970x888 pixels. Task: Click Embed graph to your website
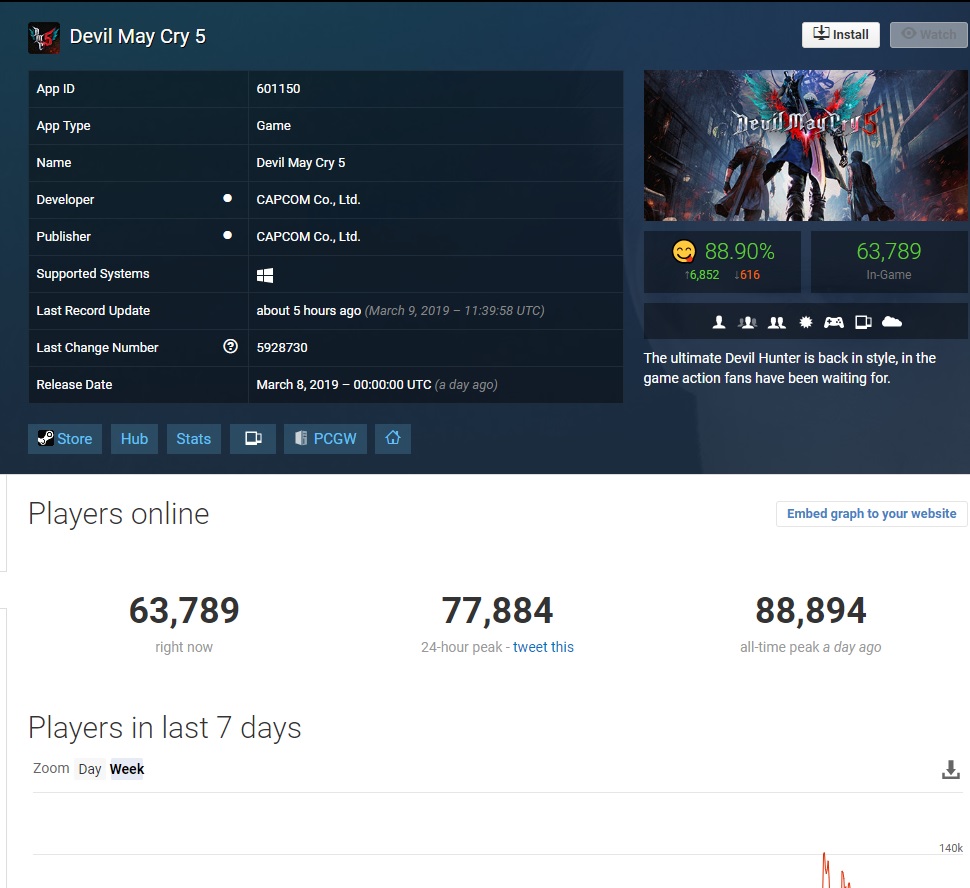(x=872, y=514)
